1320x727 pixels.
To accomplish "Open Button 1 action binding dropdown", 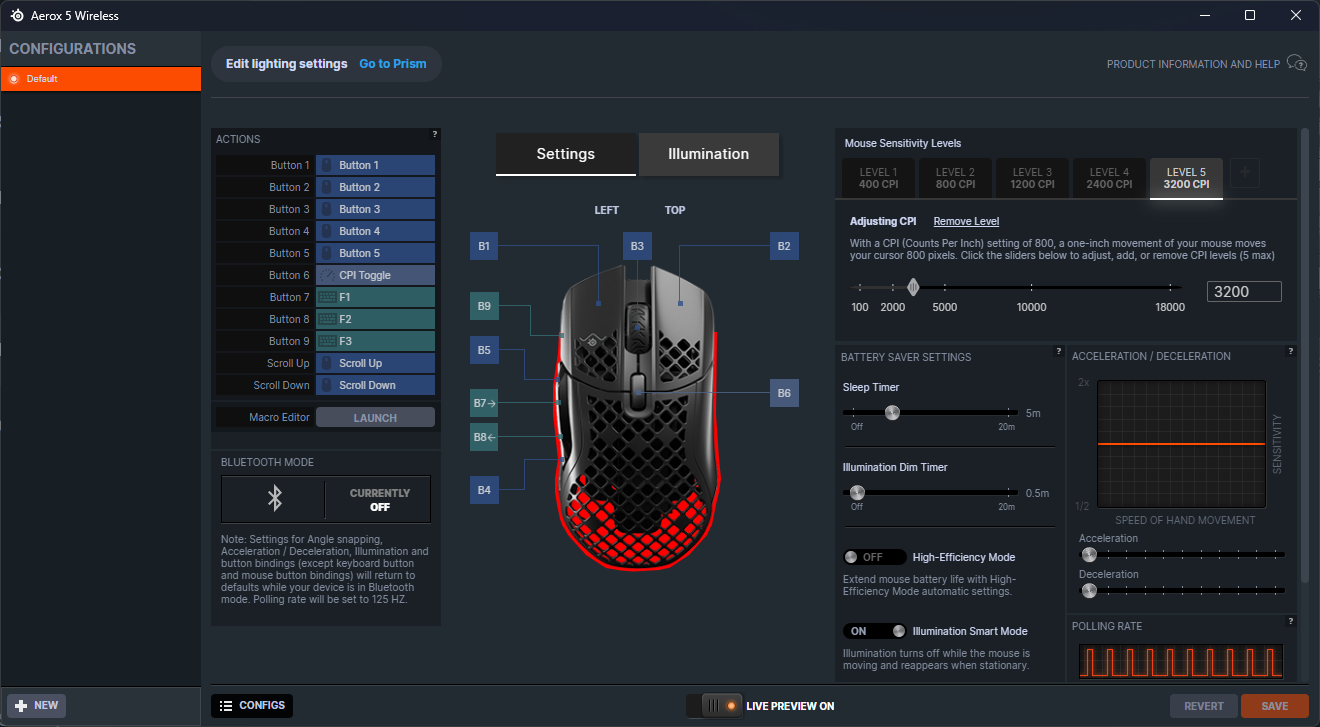I will 375,165.
